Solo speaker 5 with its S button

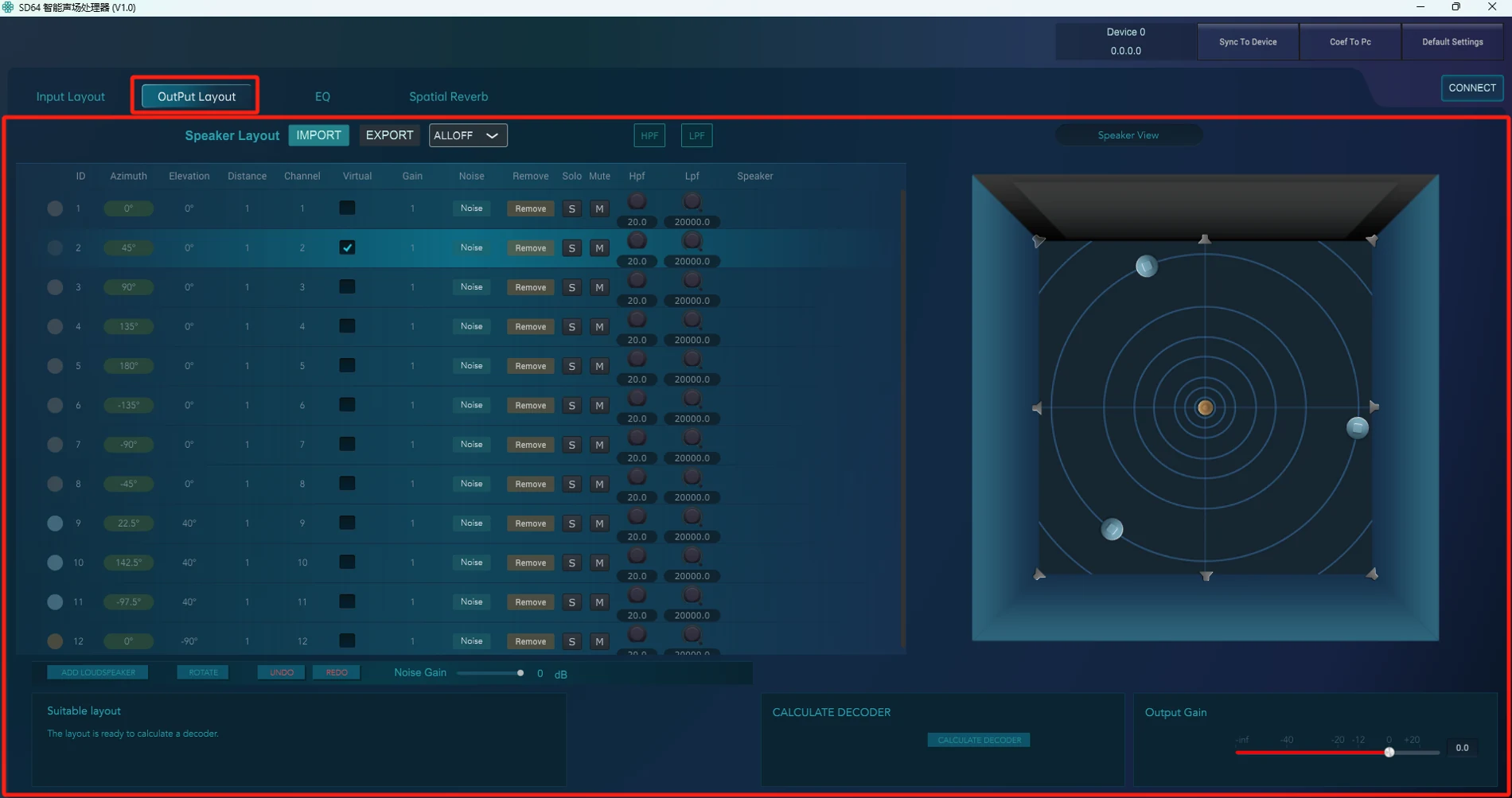(571, 366)
